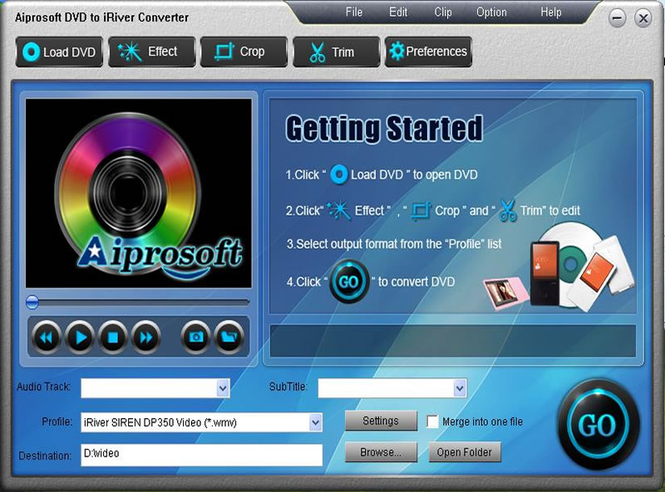Open the Option menu

[x=491, y=12]
